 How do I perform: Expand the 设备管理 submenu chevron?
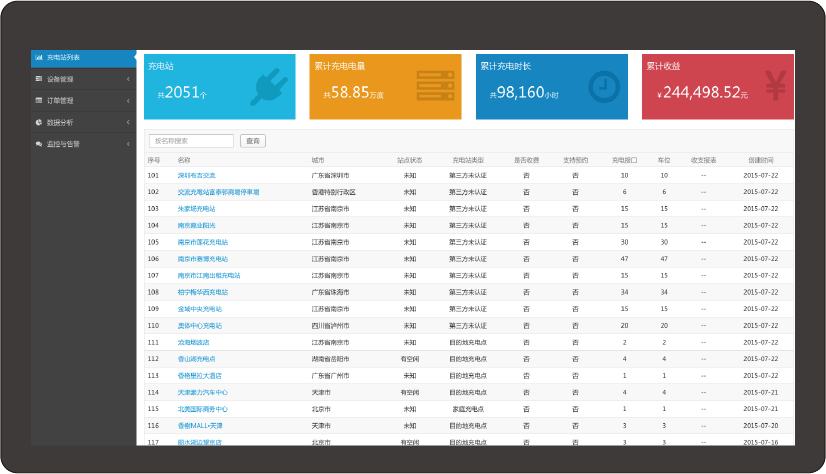click(128, 79)
